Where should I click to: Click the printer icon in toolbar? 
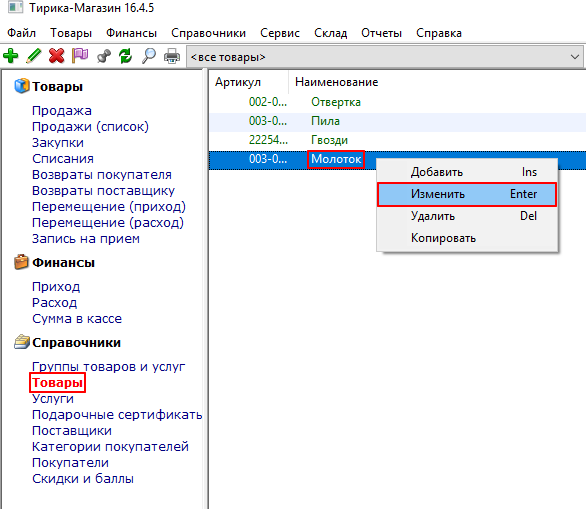[172, 56]
